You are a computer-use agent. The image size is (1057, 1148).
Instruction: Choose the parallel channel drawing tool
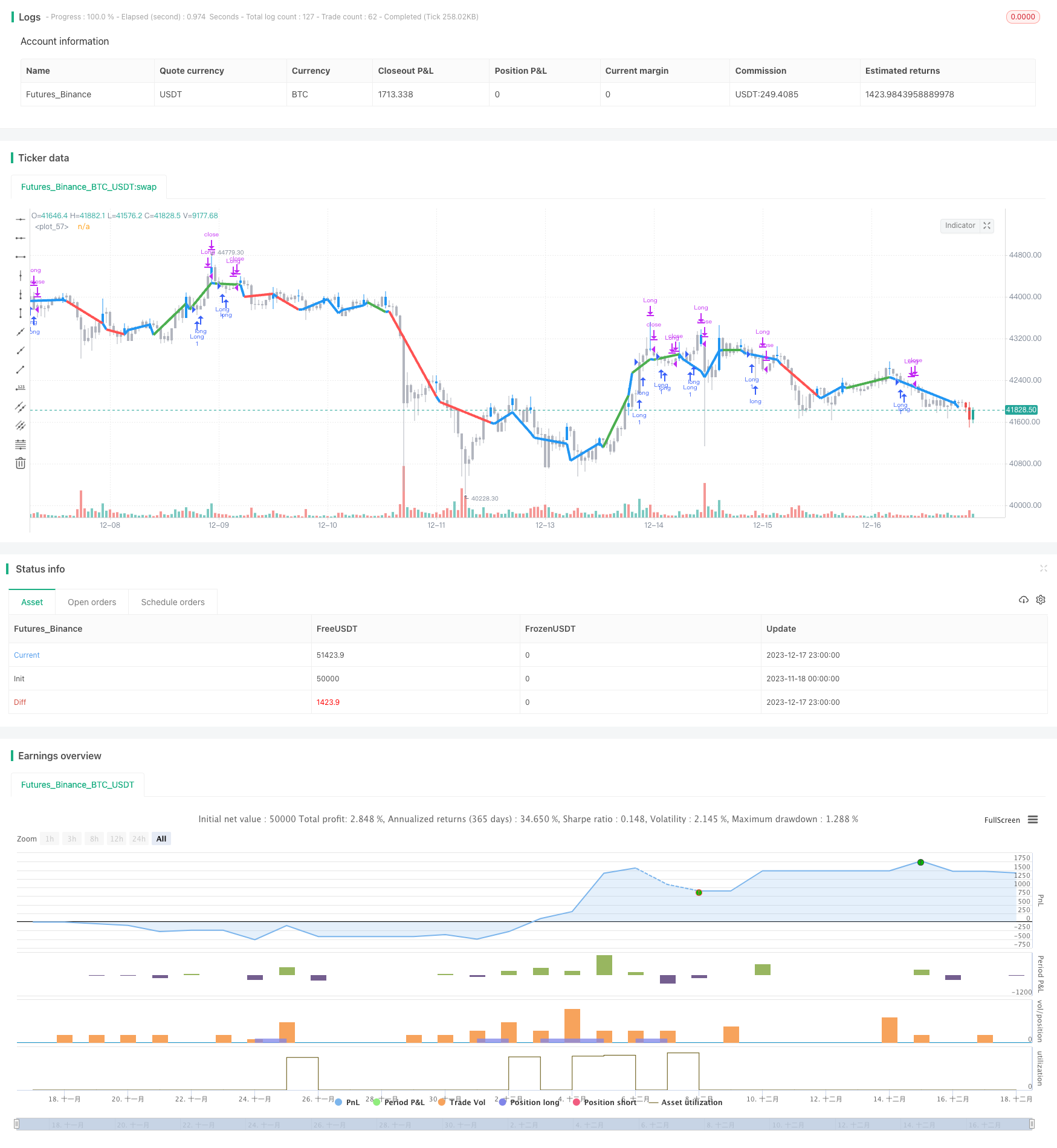click(x=21, y=407)
